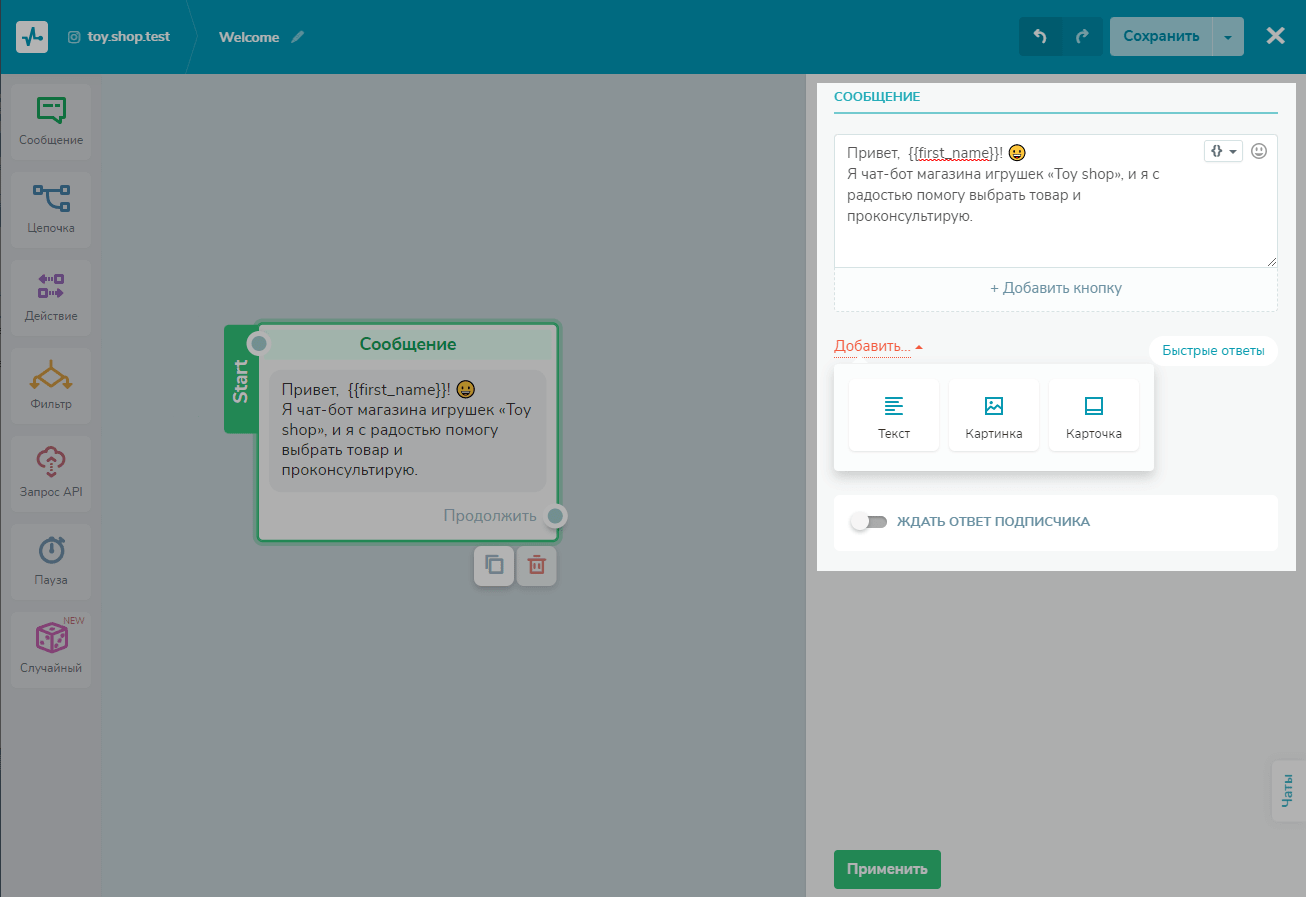
Task: Collapse the Добавить... dropdown menu
Action: pos(878,347)
